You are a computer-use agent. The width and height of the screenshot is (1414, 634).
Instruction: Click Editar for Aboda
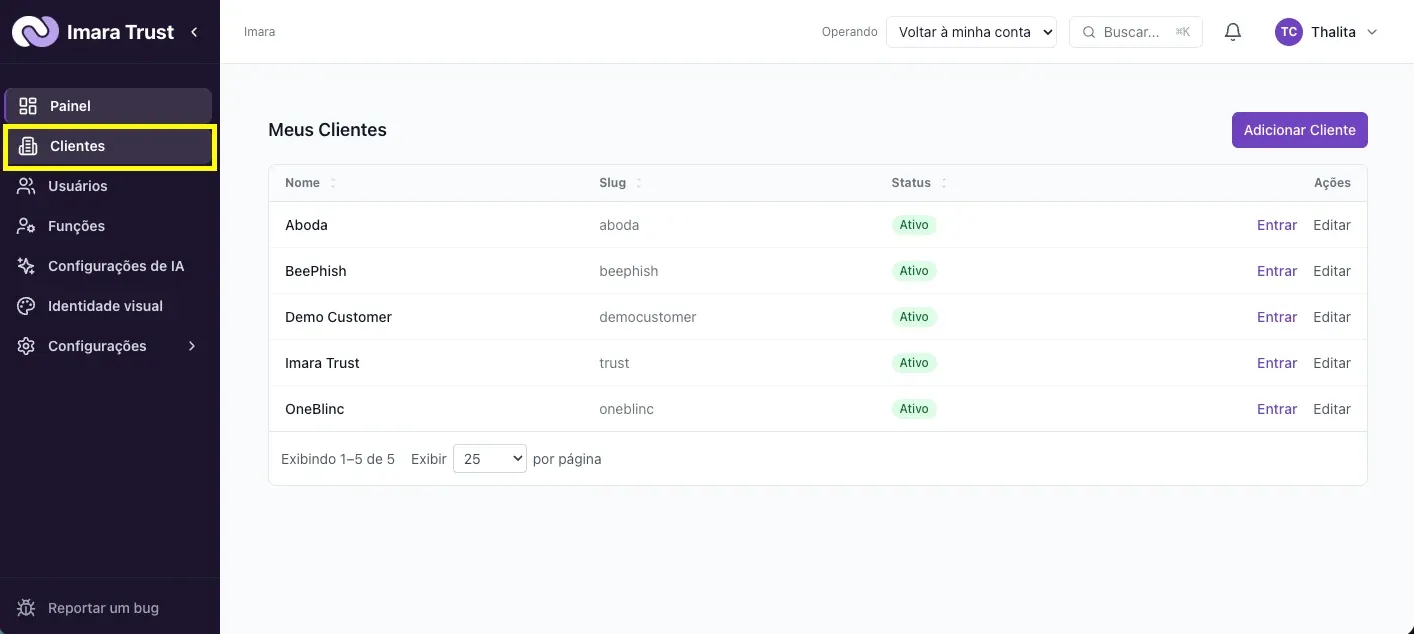[1332, 225]
